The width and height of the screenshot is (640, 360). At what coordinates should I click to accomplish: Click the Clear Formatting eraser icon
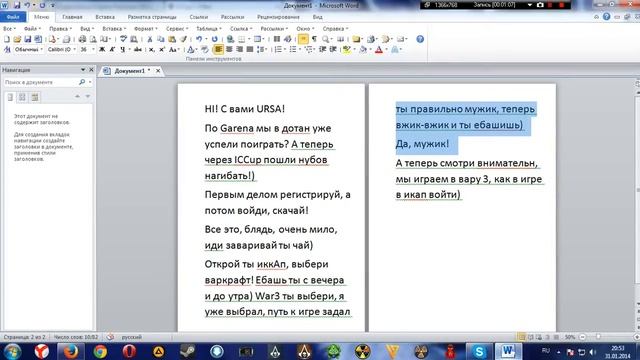pos(204,49)
